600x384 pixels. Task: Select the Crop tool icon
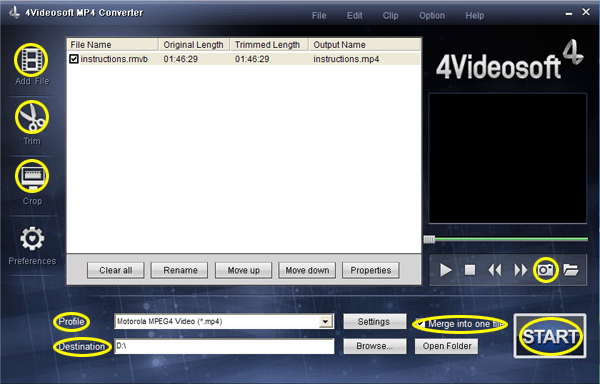pyautogui.click(x=32, y=176)
